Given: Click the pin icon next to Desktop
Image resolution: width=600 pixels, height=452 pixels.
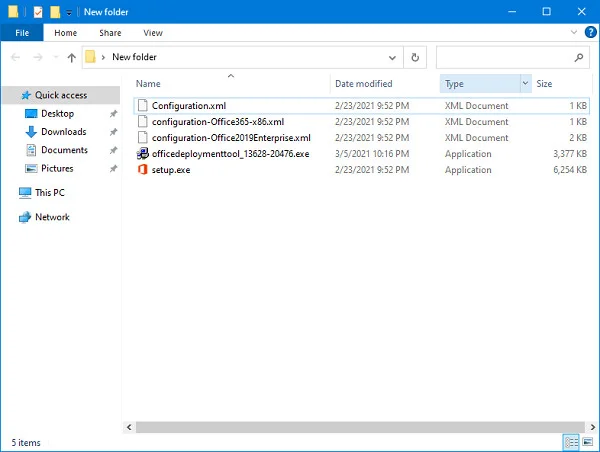Looking at the screenshot, I should tap(113, 114).
